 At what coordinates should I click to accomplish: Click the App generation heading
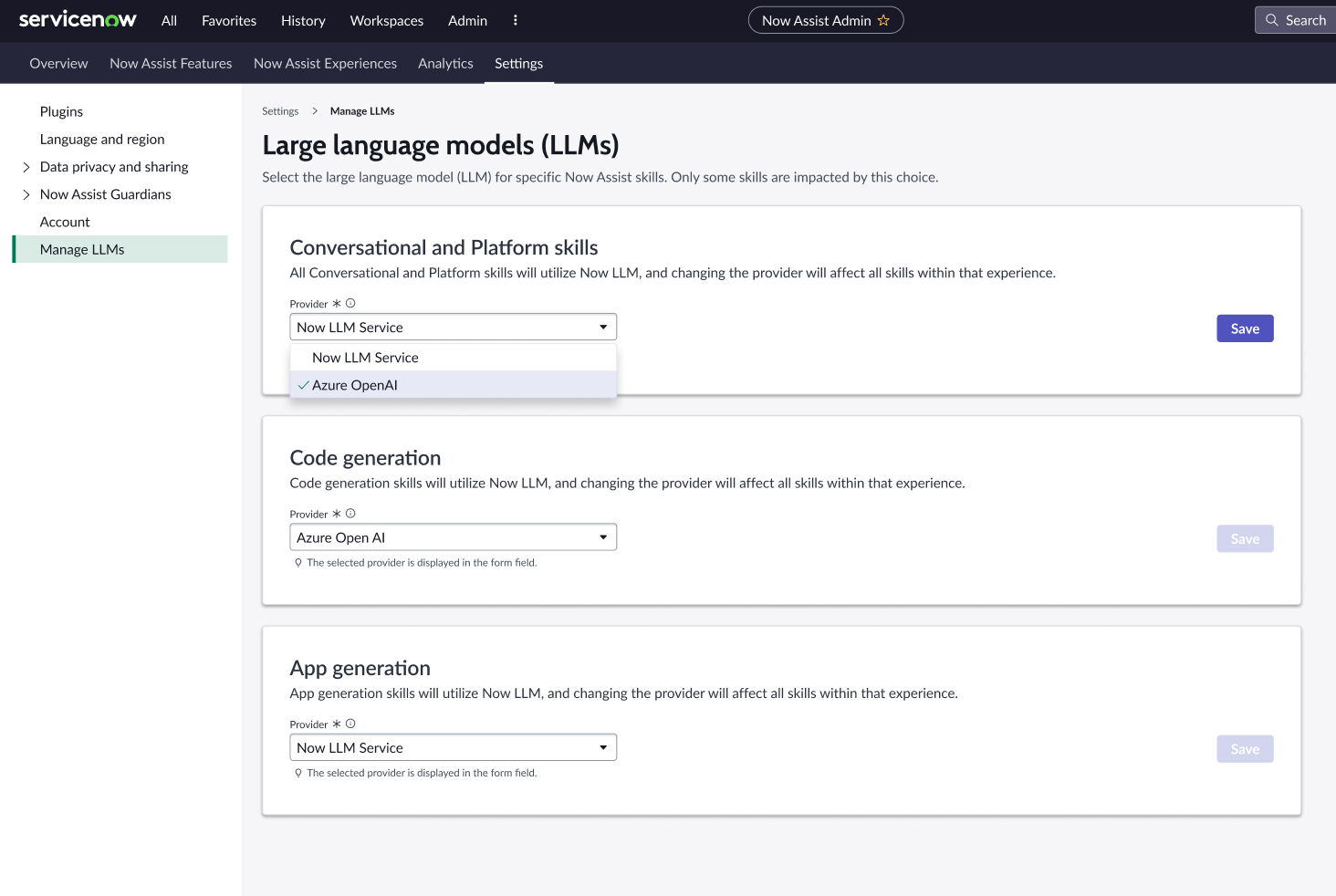point(360,668)
